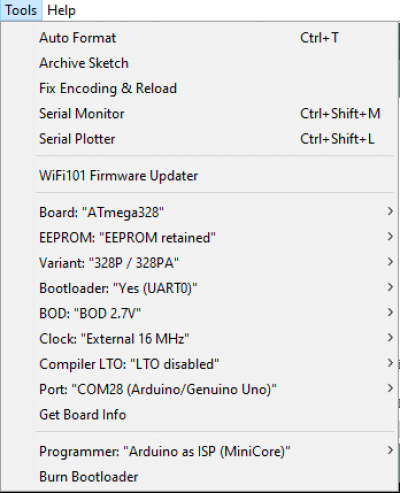Expand the Variant 328P / 328PA submenu arrow
The width and height of the screenshot is (400, 493).
(390, 262)
